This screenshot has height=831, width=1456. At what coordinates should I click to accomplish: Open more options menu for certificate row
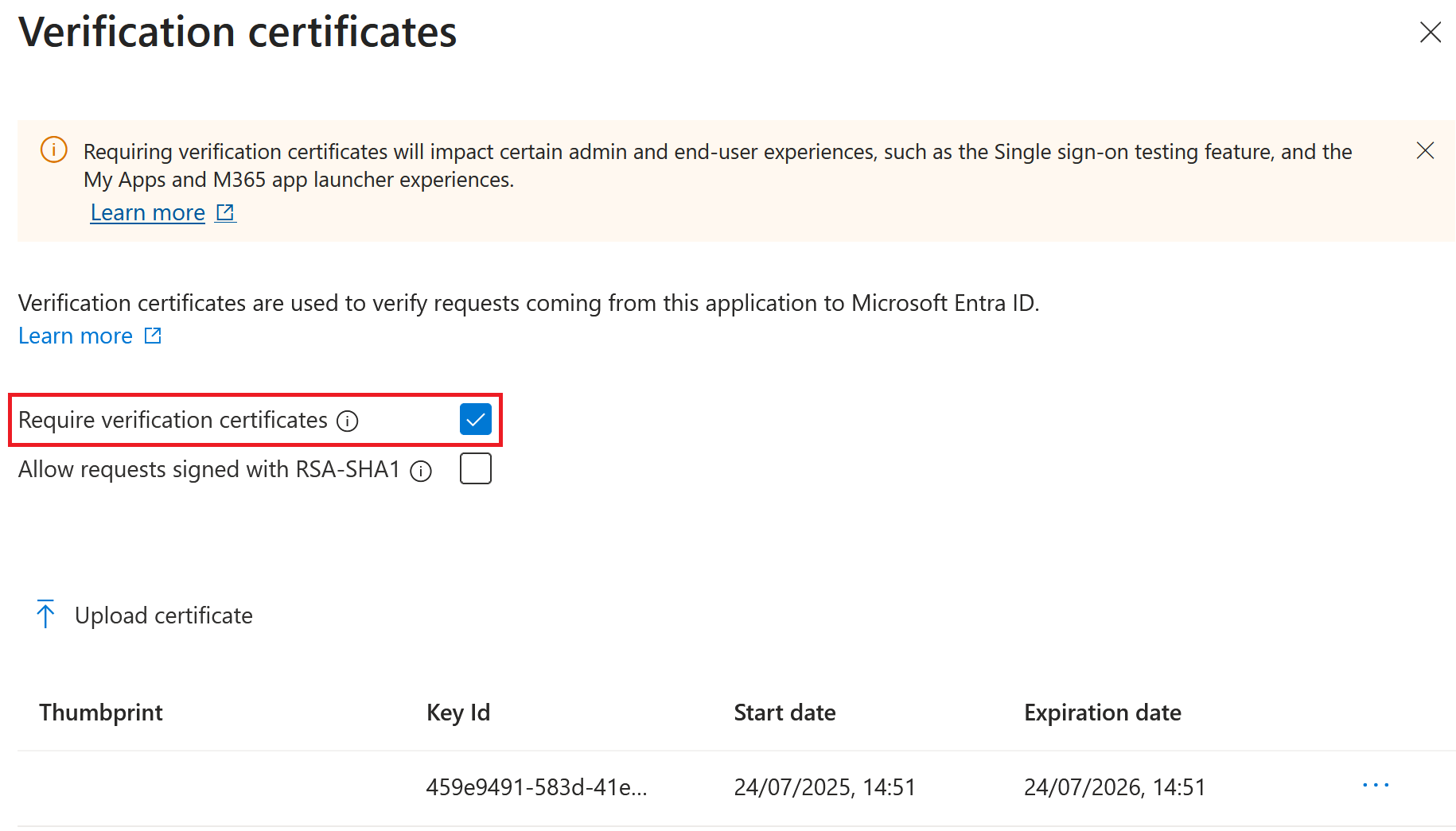tap(1375, 786)
